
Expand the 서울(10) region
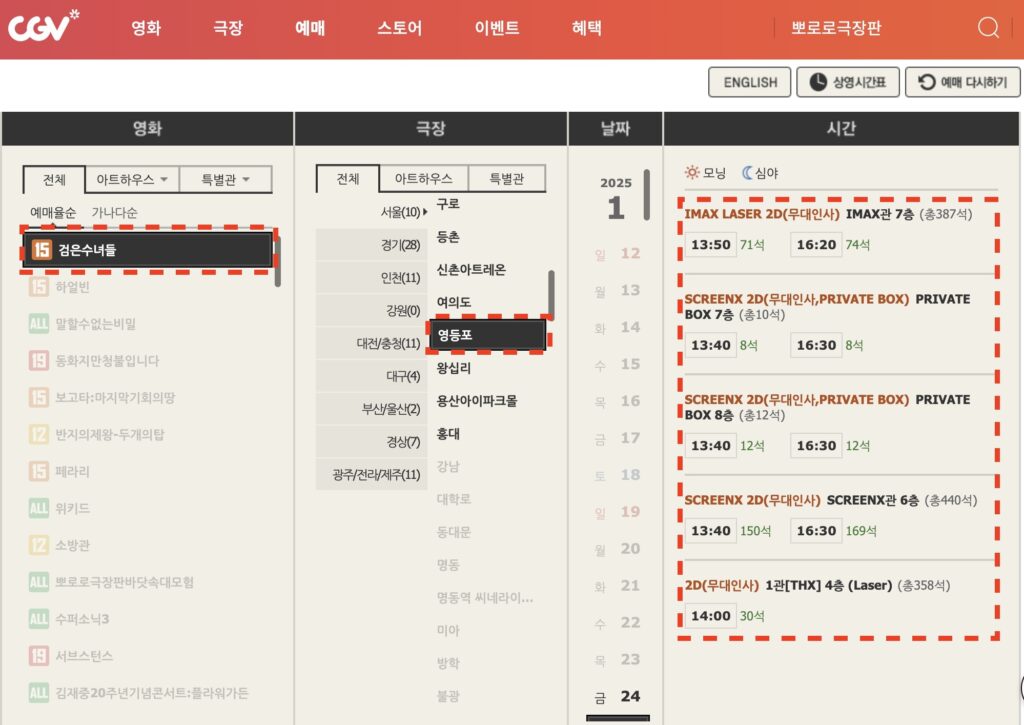pyautogui.click(x=372, y=212)
